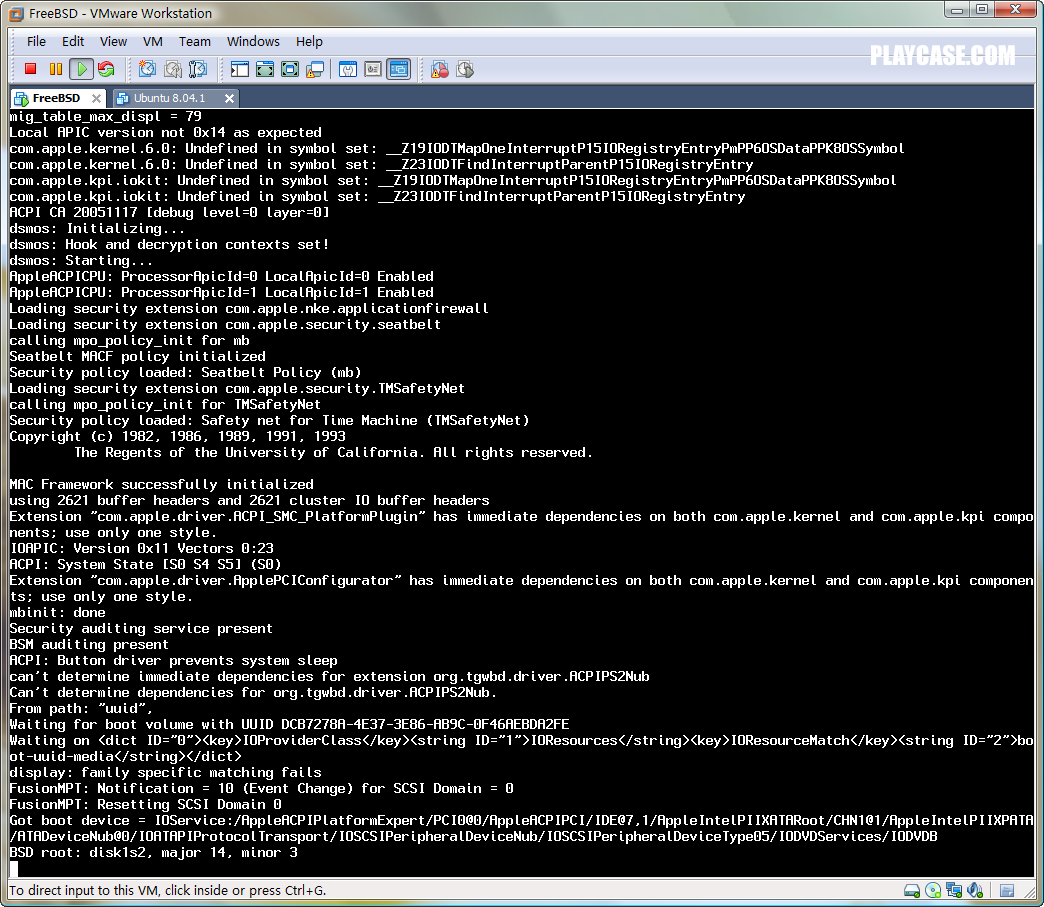Click the status bar Ctrl+G hint text
The image size is (1044, 907).
[167, 890]
